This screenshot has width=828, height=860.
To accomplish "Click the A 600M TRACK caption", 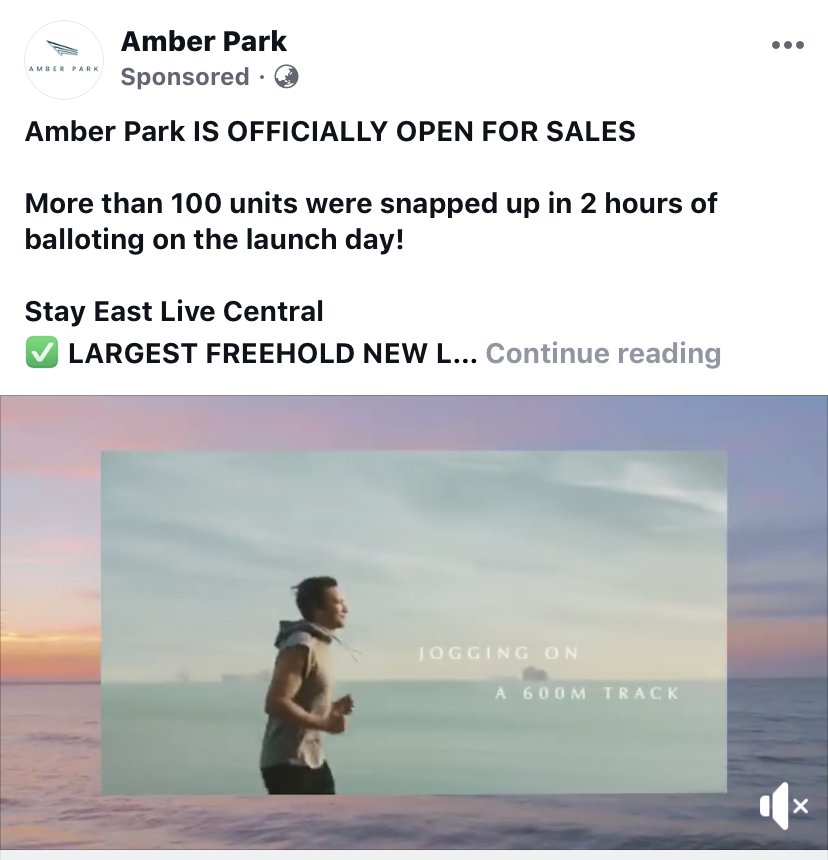I will (x=587, y=693).
